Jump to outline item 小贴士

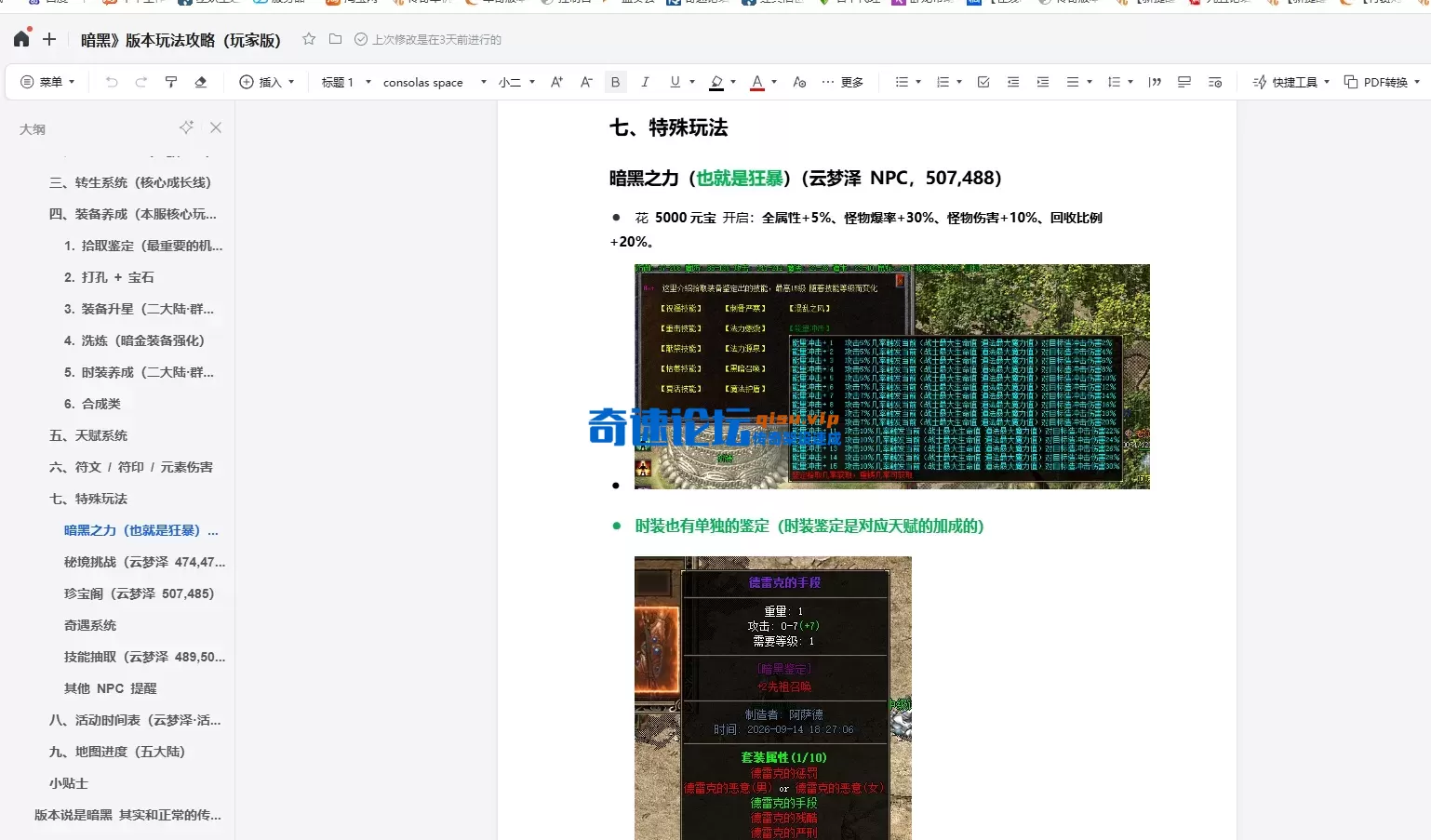[69, 783]
